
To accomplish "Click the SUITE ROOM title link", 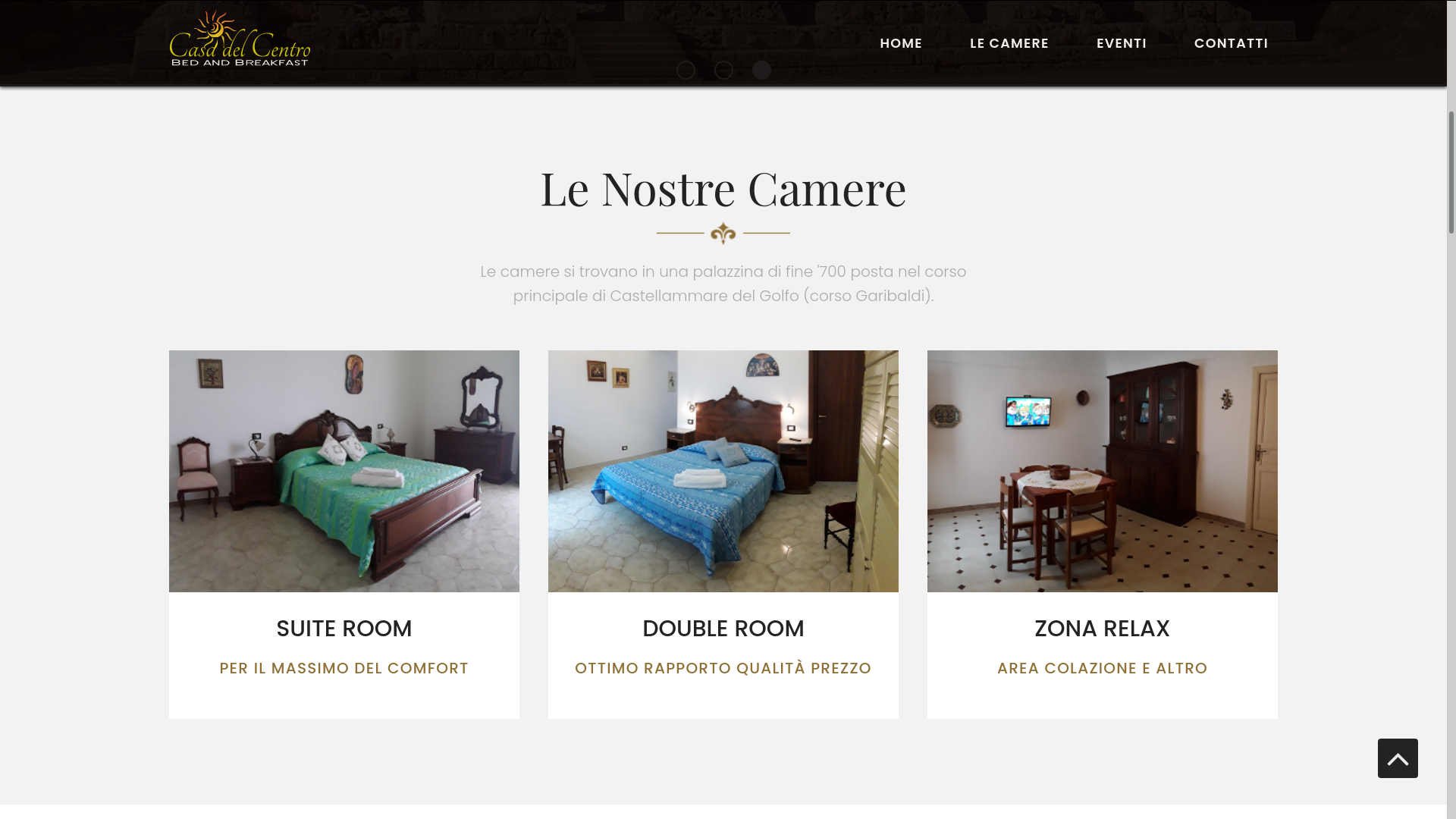I will point(344,629).
